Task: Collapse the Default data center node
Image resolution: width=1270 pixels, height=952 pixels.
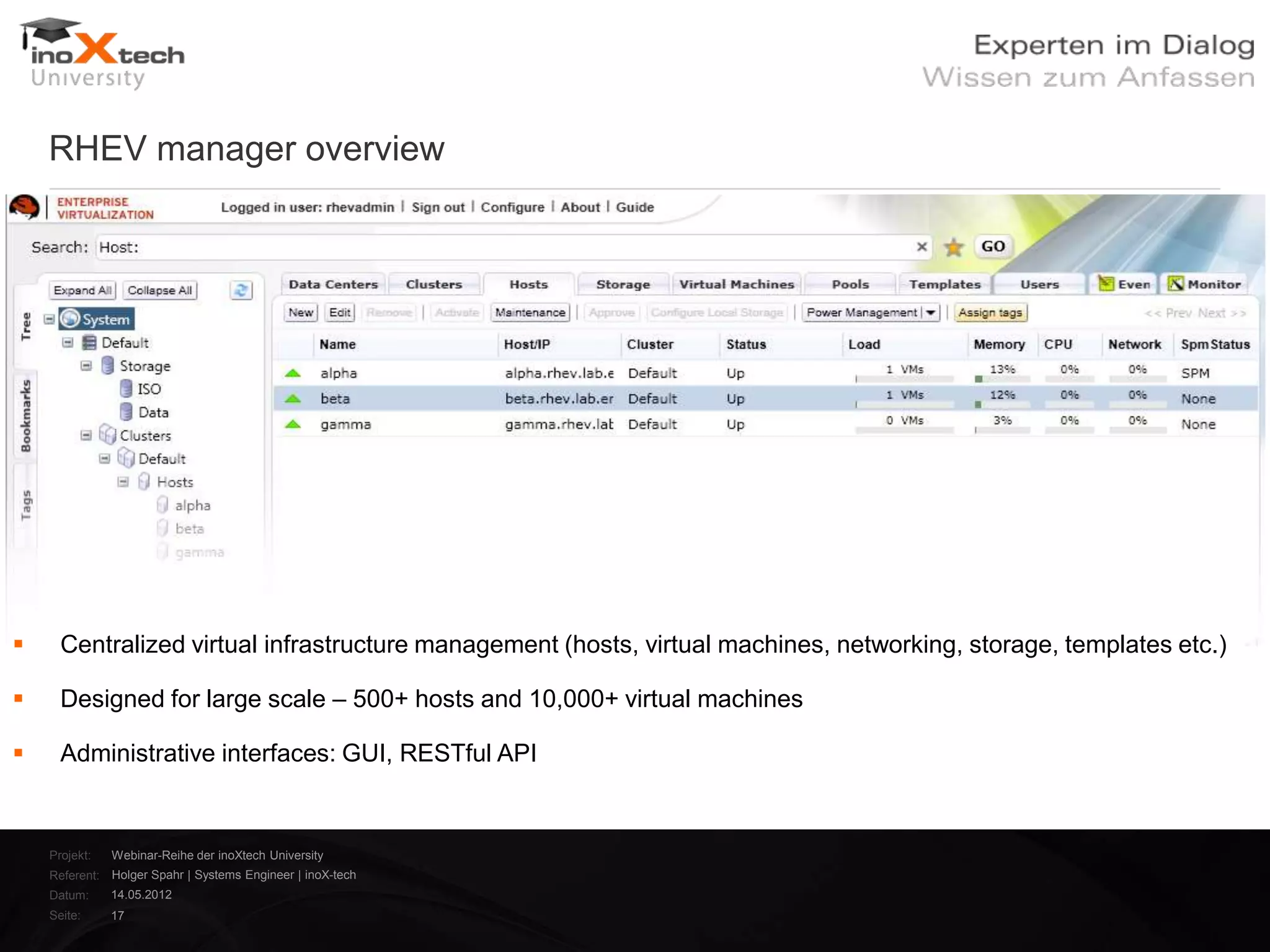Action: click(68, 343)
